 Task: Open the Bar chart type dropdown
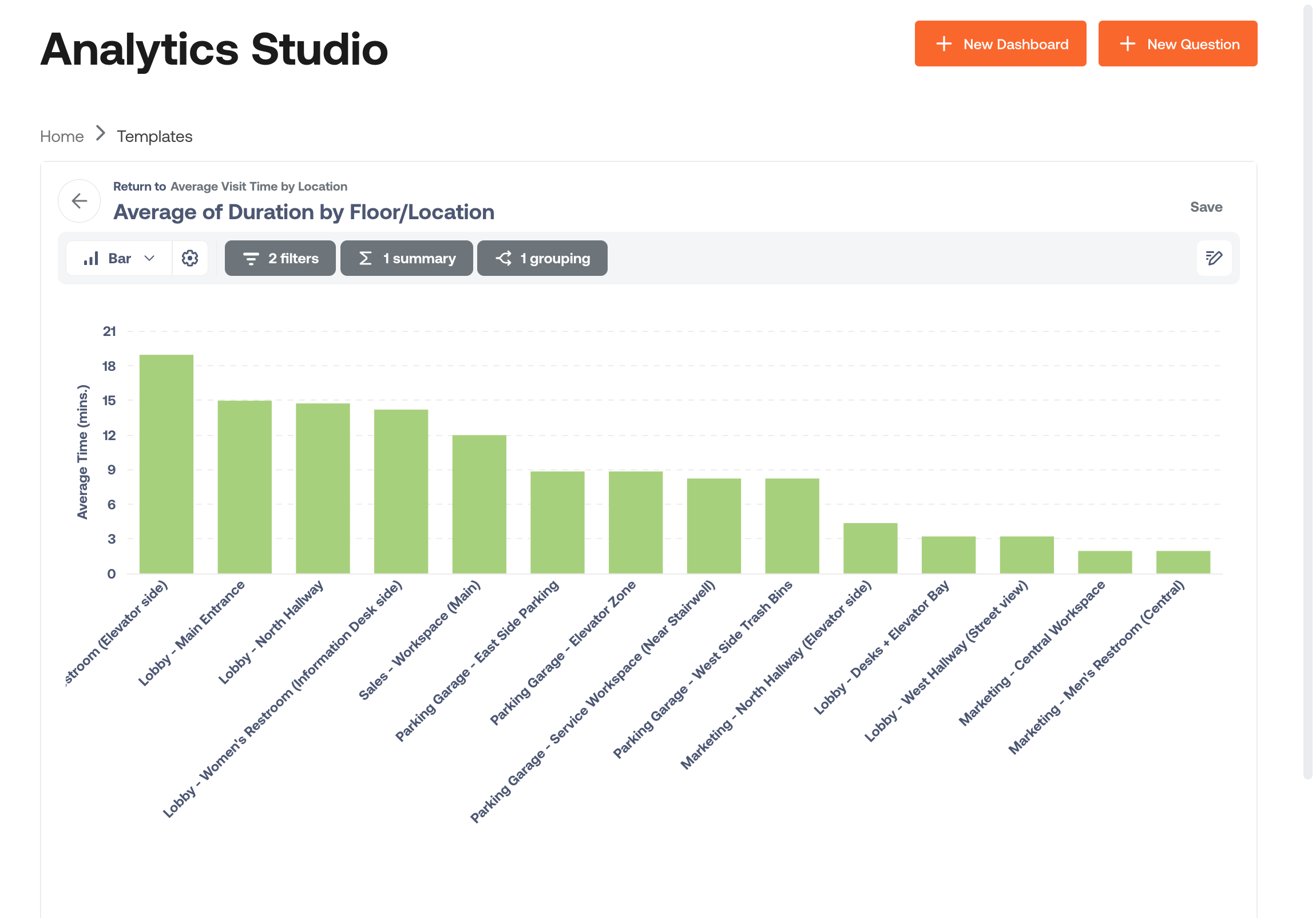[x=119, y=258]
